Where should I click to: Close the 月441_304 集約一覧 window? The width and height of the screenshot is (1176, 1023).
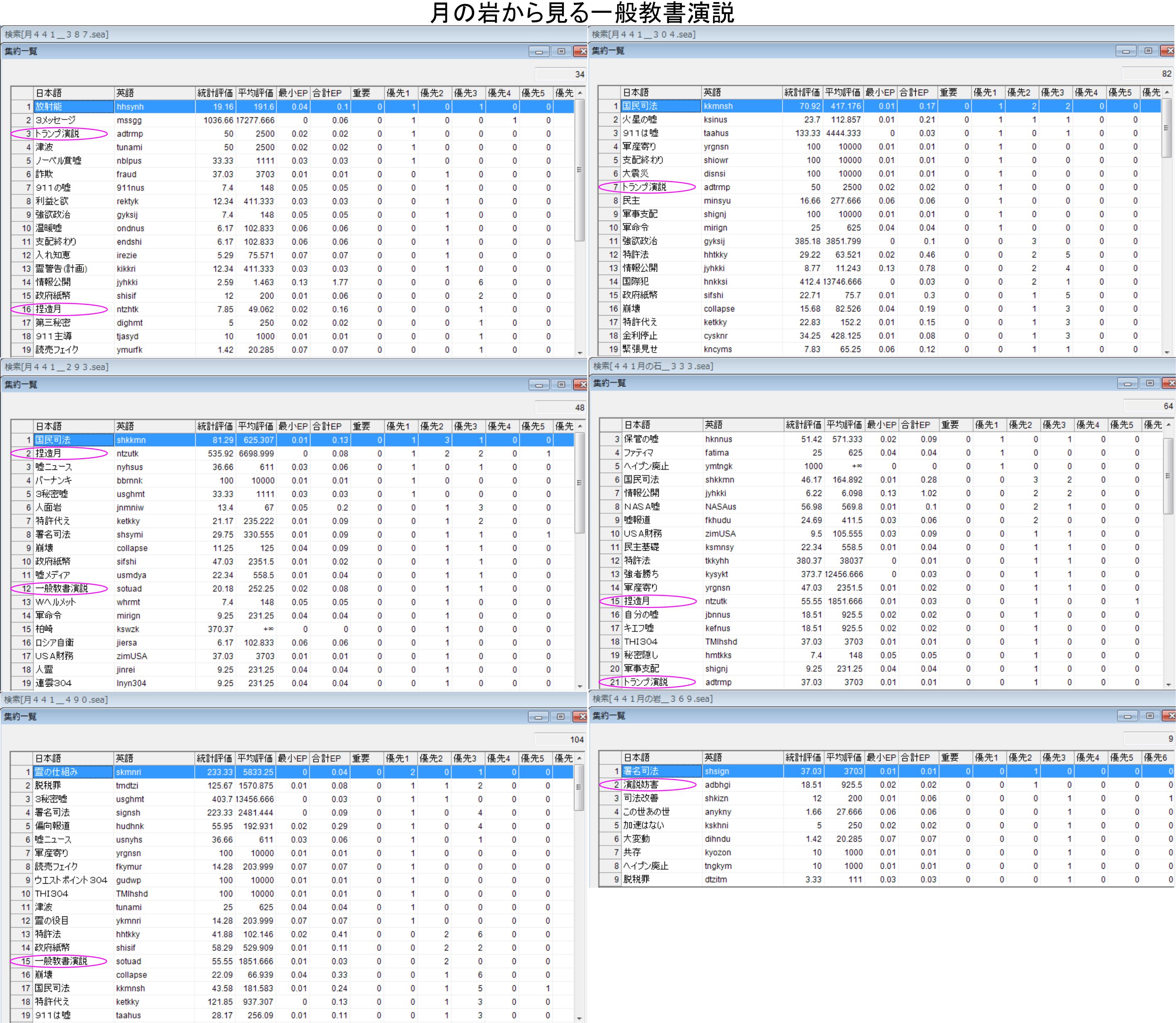[x=1169, y=51]
